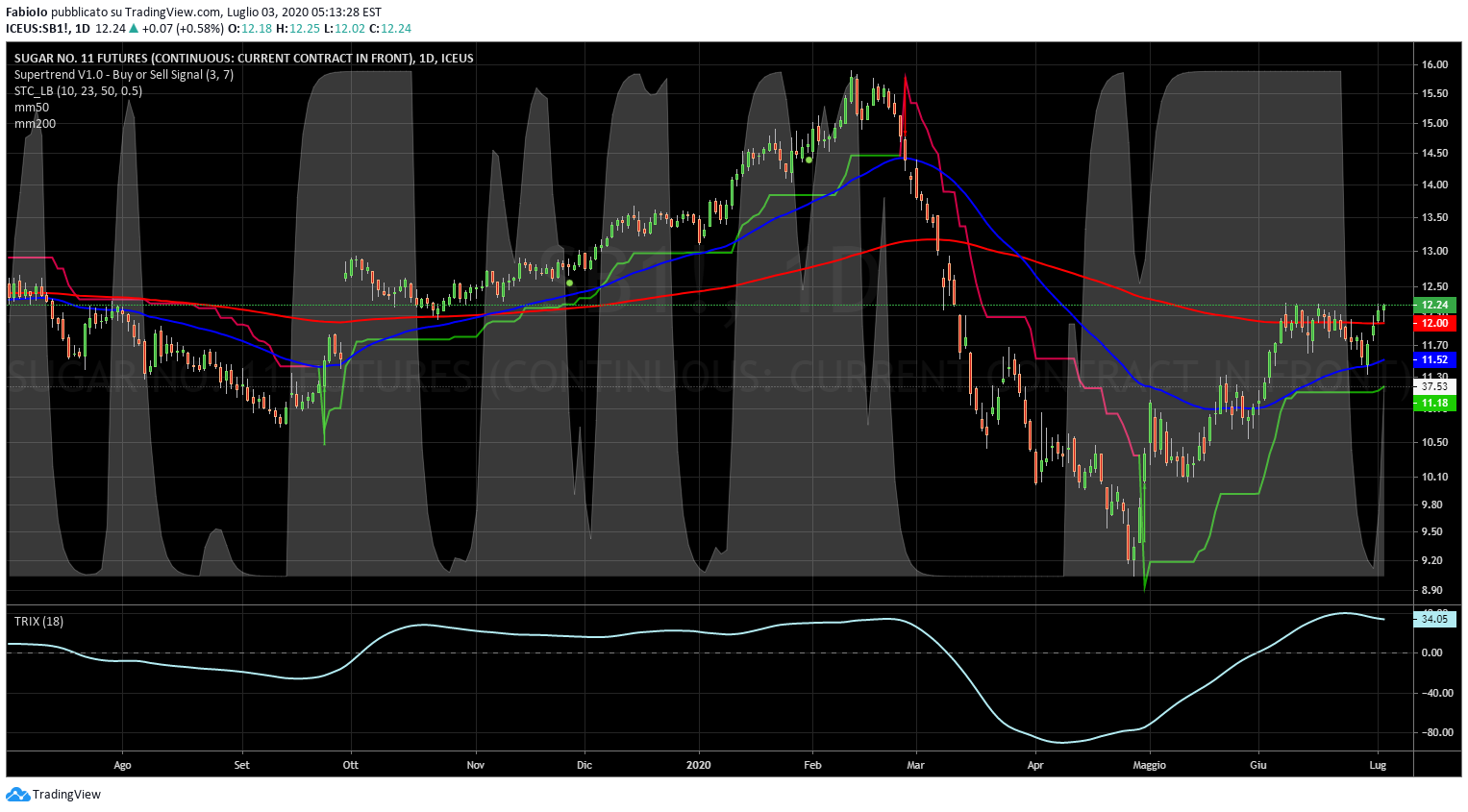
Task: Click the high value H:12.25
Action: [297, 29]
